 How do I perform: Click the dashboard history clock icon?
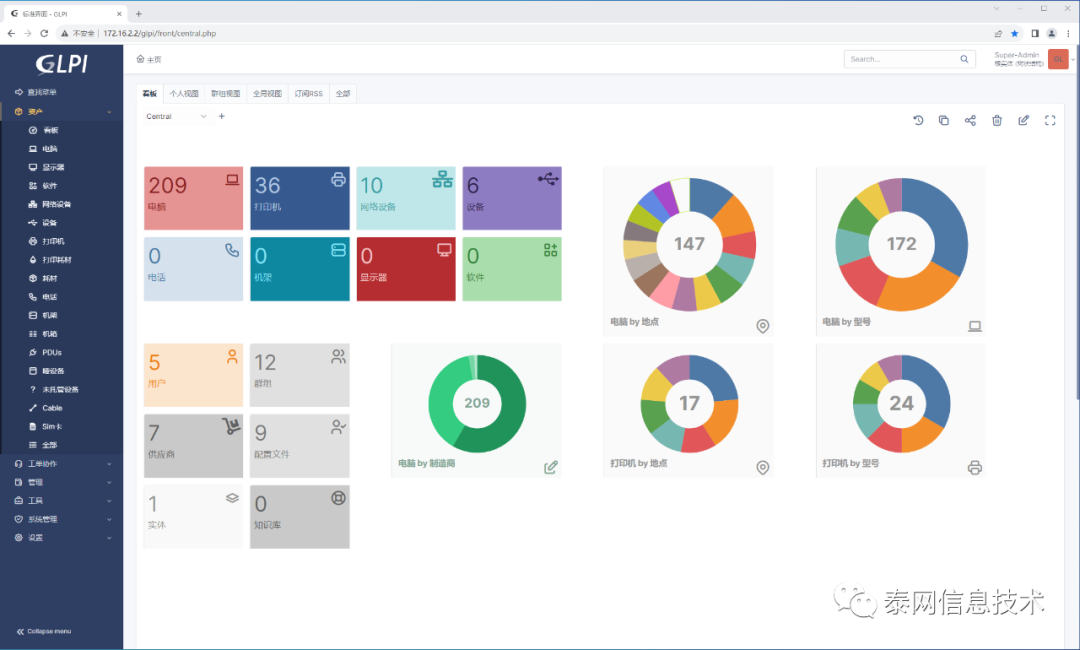917,120
